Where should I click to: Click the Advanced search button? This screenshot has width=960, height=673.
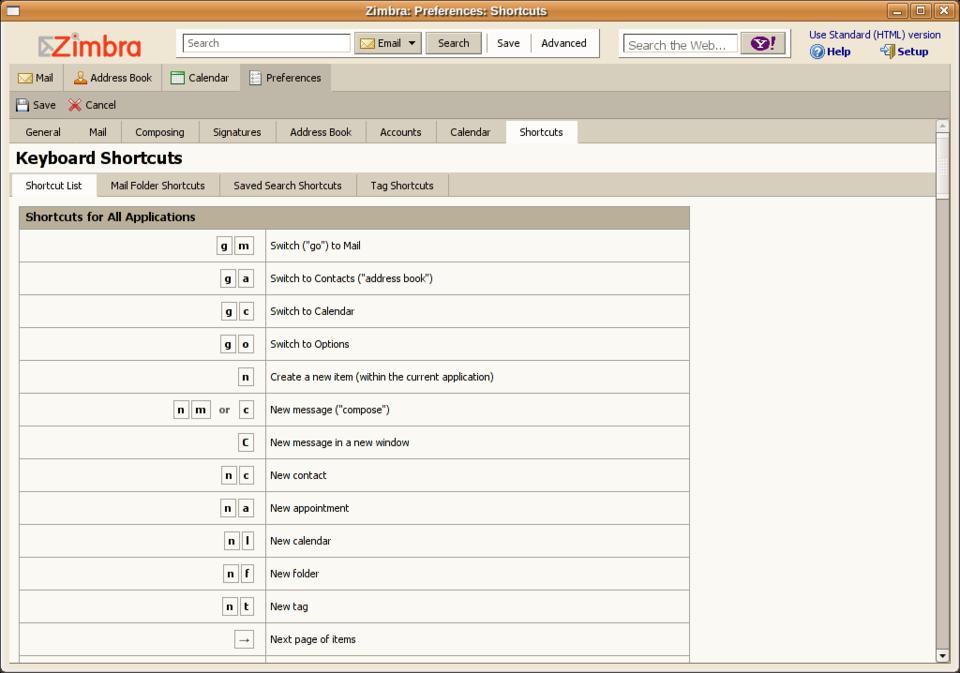(563, 43)
